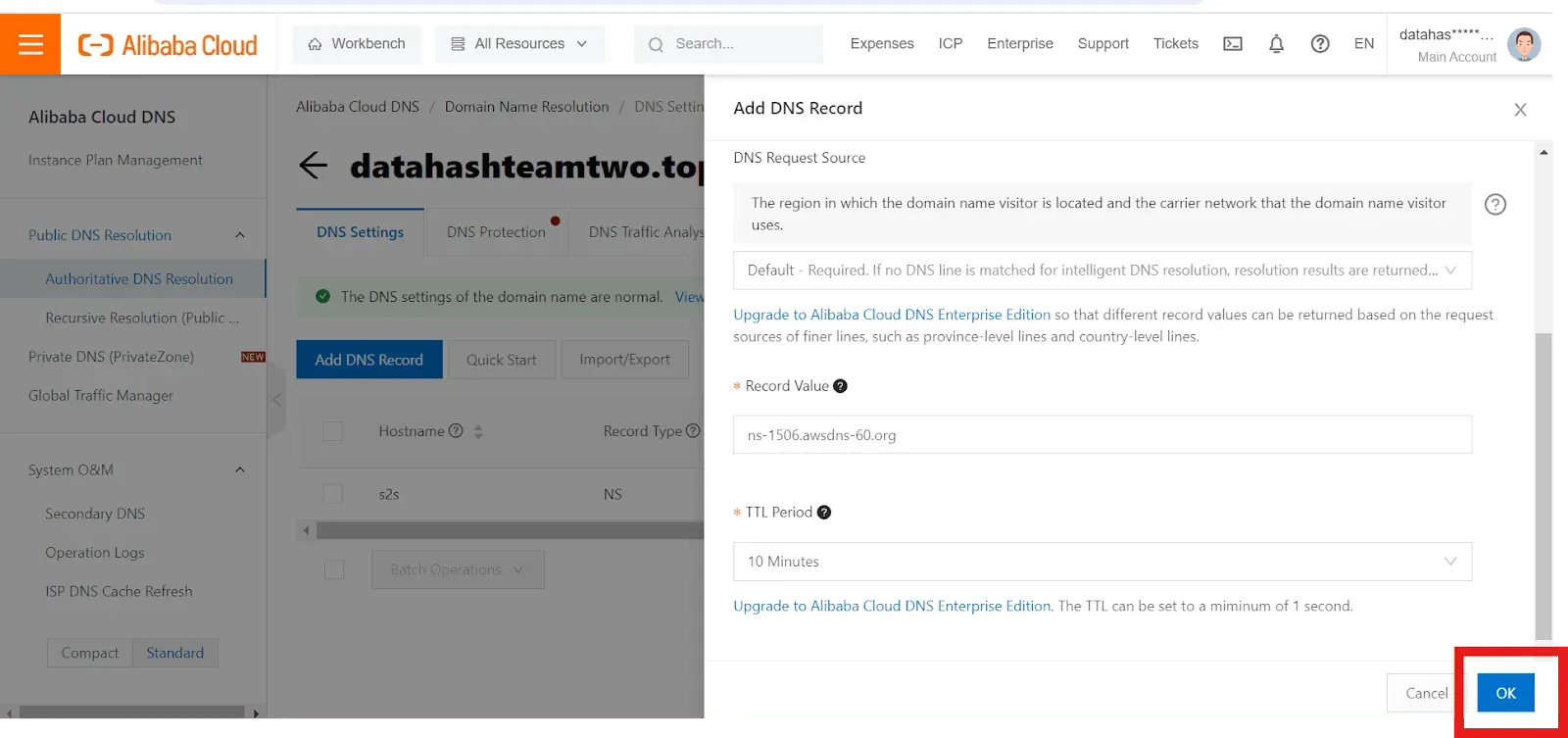1568x738 pixels.
Task: Click the Alibaba Cloud DNS breadcrumb
Action: pos(358,107)
